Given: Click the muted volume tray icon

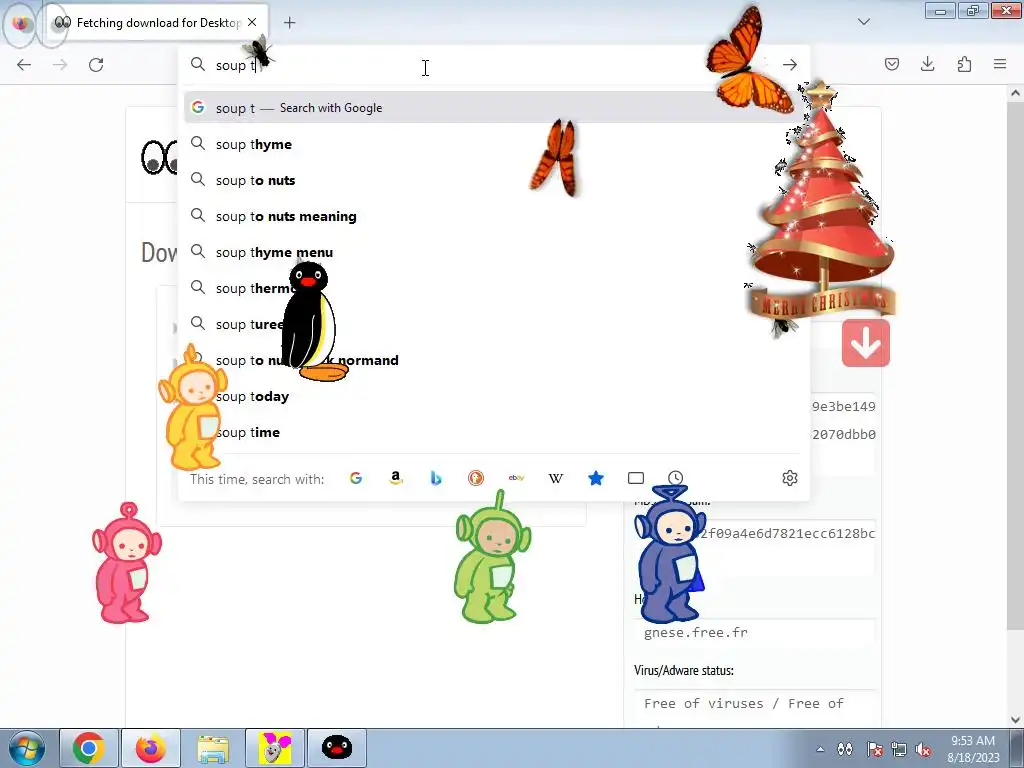Looking at the screenshot, I should point(923,750).
